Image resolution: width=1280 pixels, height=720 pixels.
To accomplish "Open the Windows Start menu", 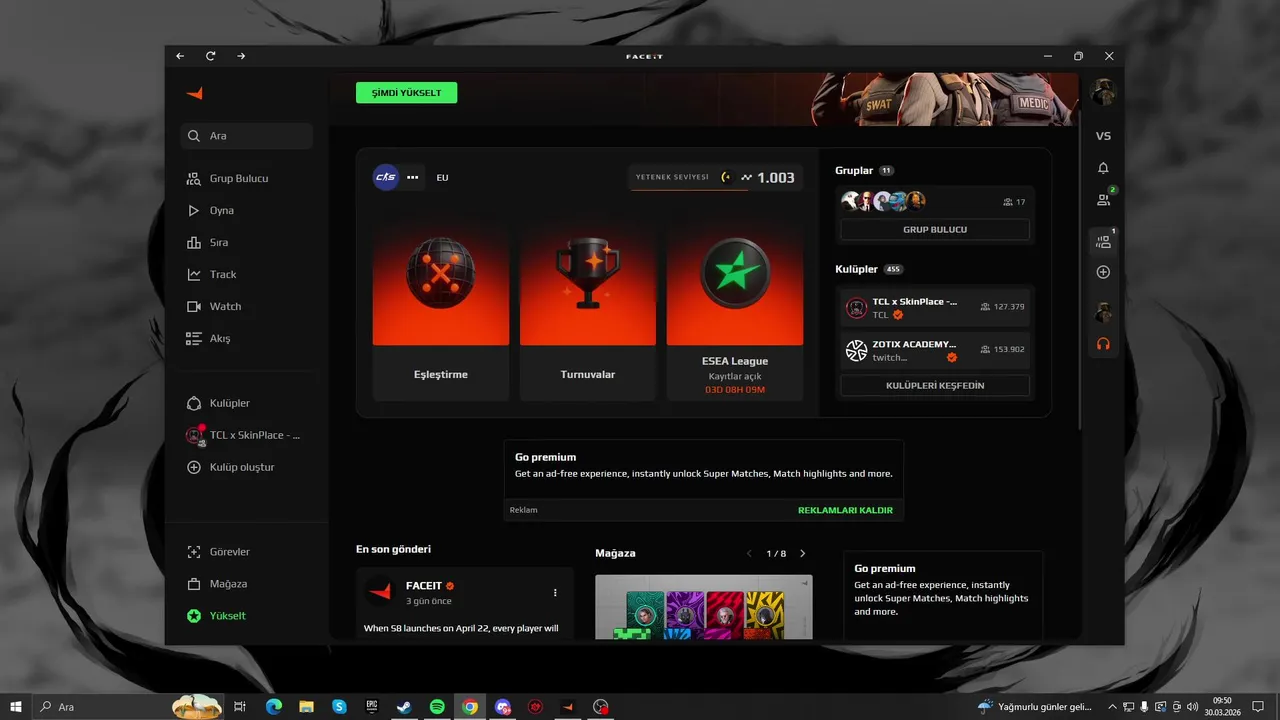I will click(x=15, y=706).
